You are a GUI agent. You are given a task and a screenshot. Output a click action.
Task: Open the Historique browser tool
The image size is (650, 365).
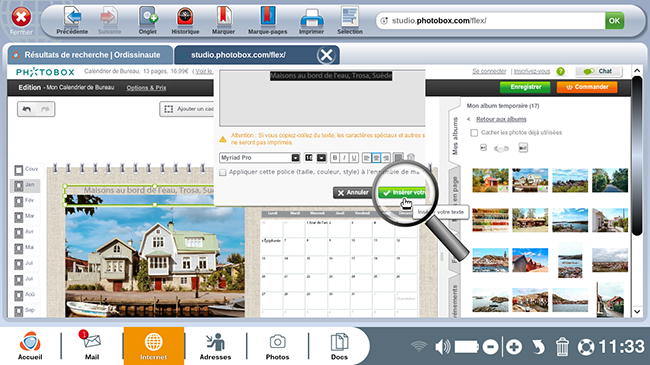(x=185, y=20)
